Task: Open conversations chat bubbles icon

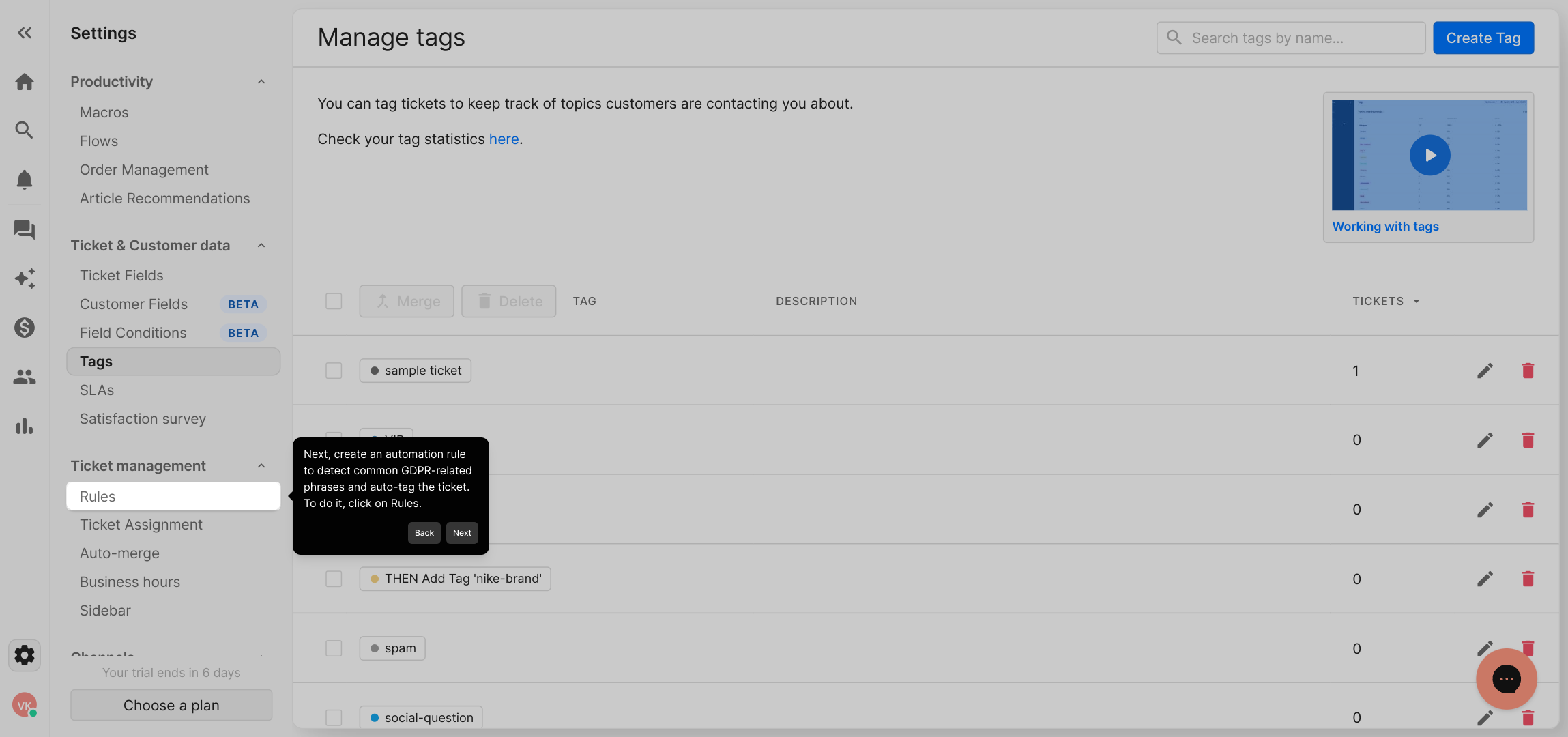Action: tap(25, 229)
